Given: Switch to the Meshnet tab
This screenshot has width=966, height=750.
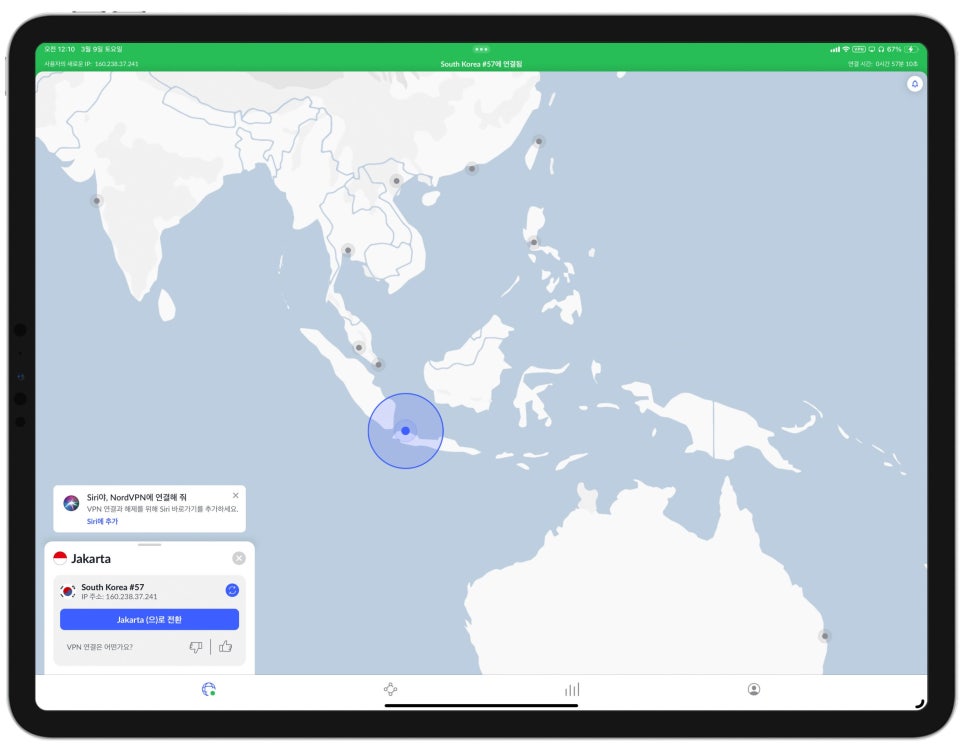Looking at the screenshot, I should click(390, 689).
